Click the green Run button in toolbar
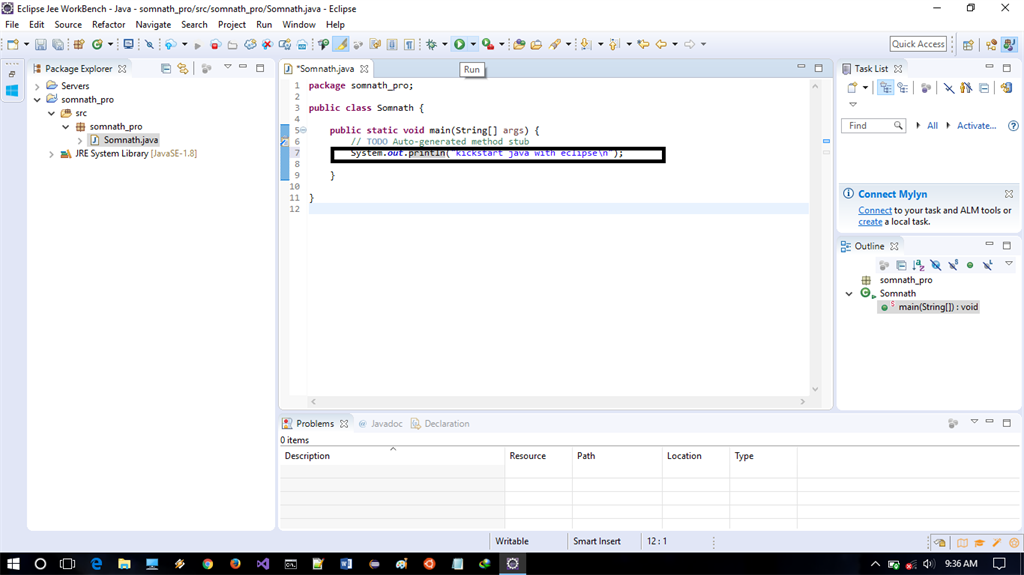1024x575 pixels. click(x=459, y=44)
